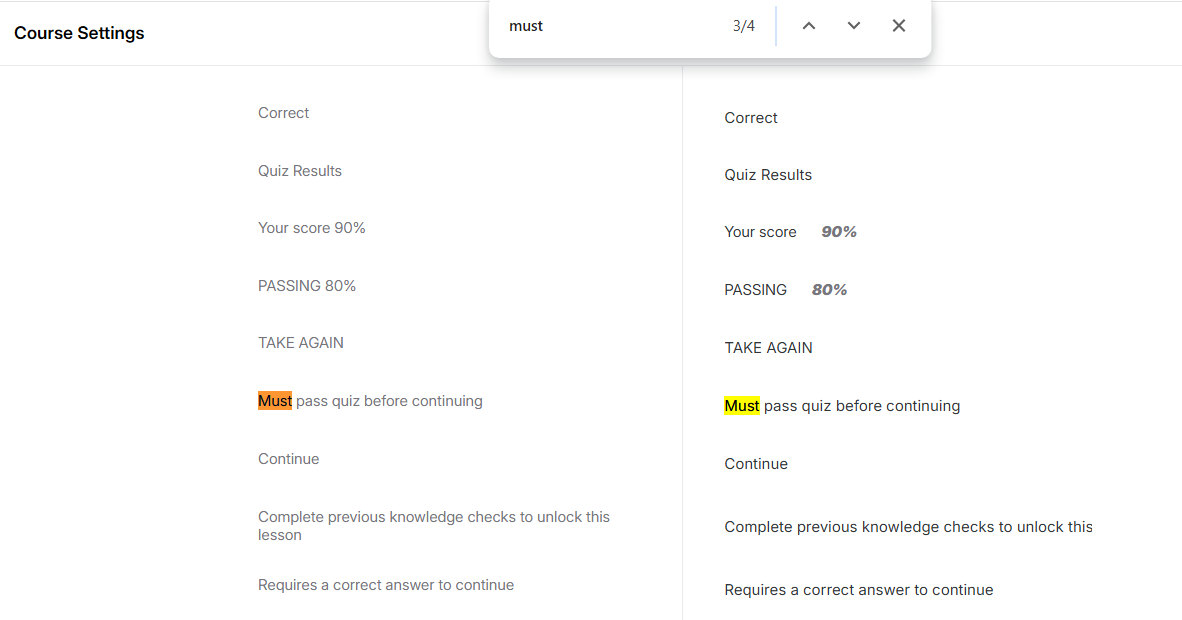
Task: Click the Course Settings heading
Action: click(x=79, y=33)
